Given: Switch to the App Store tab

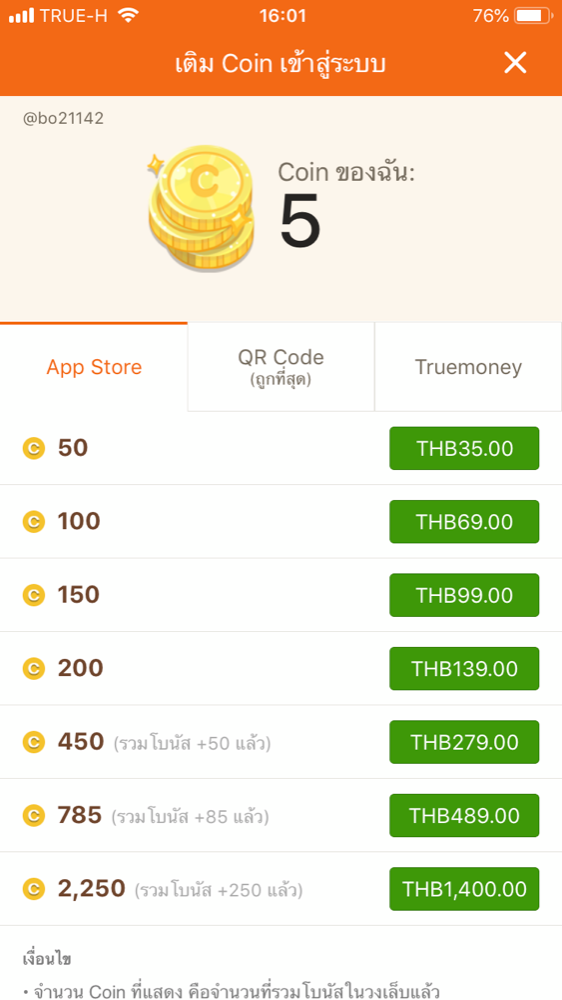Looking at the screenshot, I should click(94, 367).
